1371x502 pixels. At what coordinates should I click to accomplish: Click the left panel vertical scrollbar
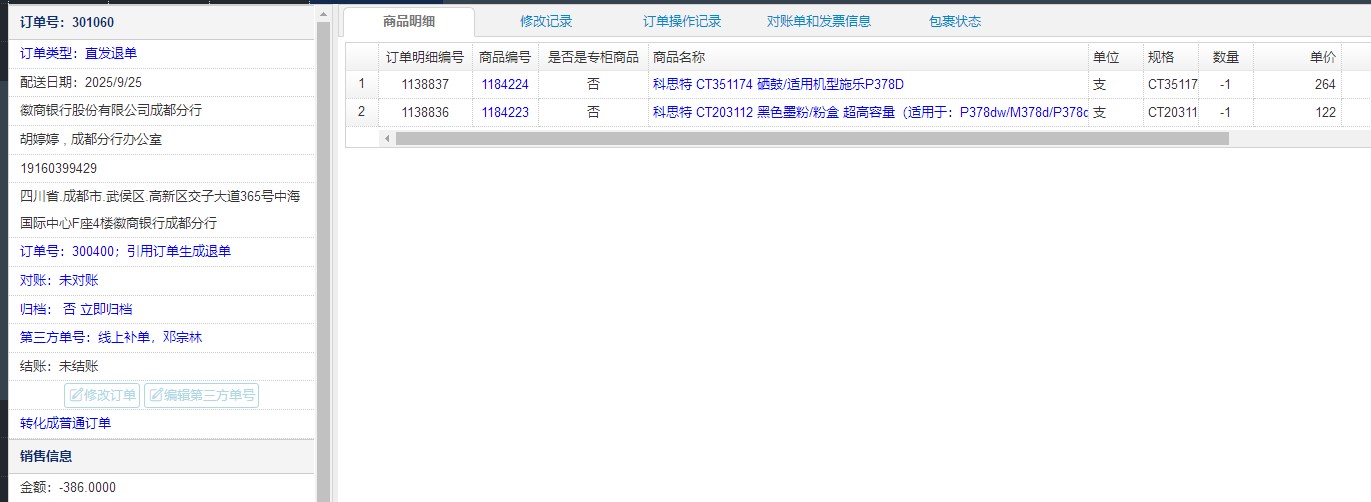pos(323,250)
